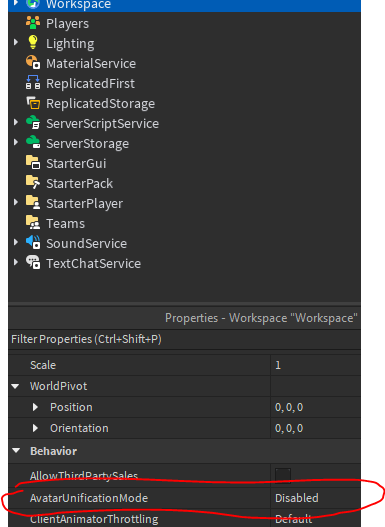Collapse the WorldPivot property group
The height and width of the screenshot is (527, 385).
[x=15, y=387]
